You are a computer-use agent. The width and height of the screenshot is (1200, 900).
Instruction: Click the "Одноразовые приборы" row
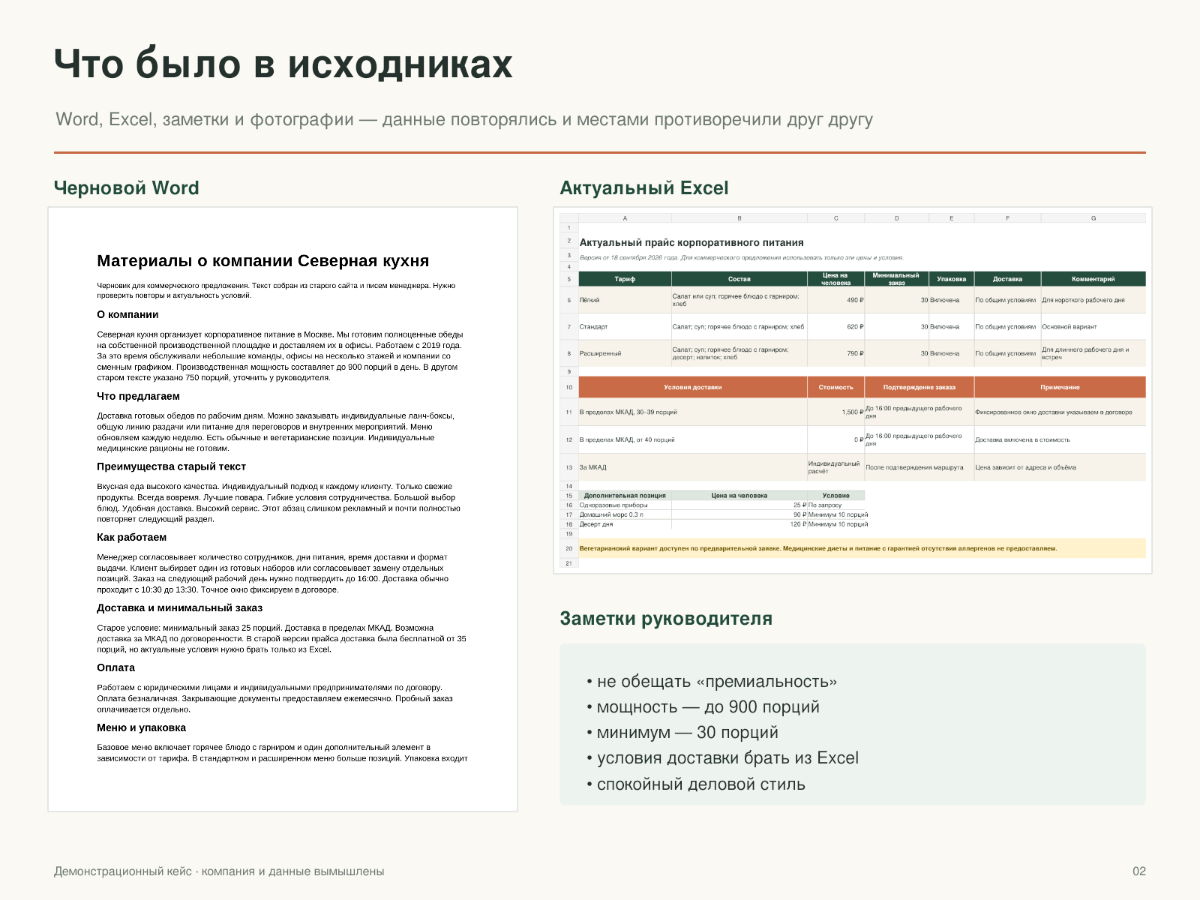(x=722, y=505)
